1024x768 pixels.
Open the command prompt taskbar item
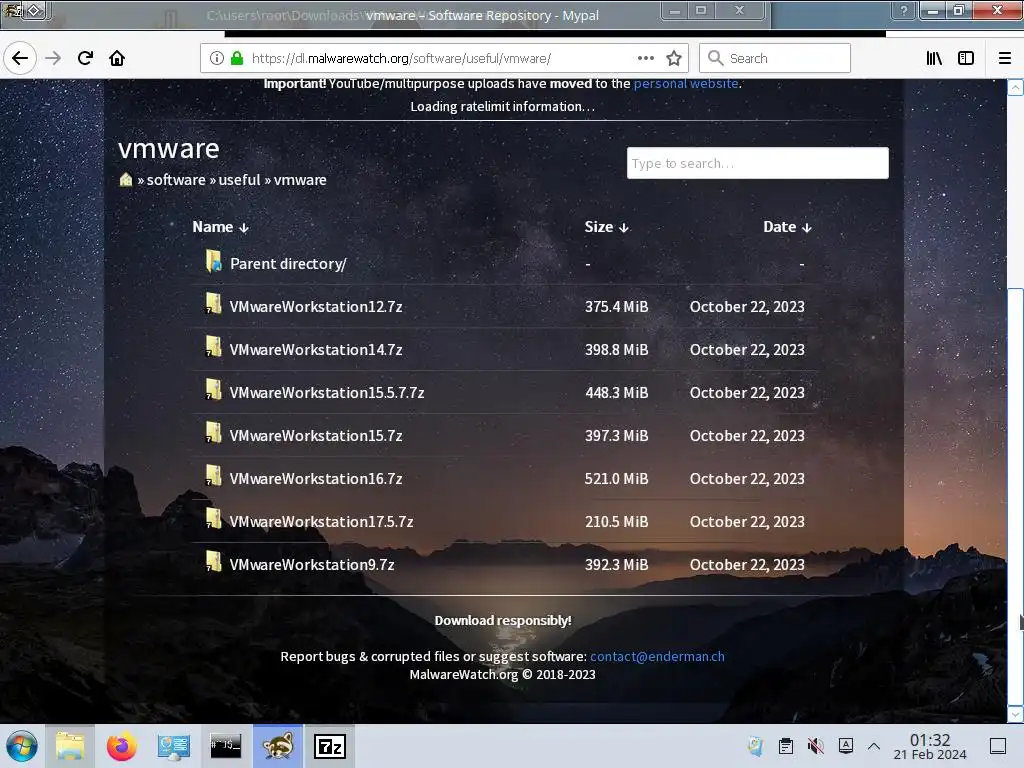(225, 746)
